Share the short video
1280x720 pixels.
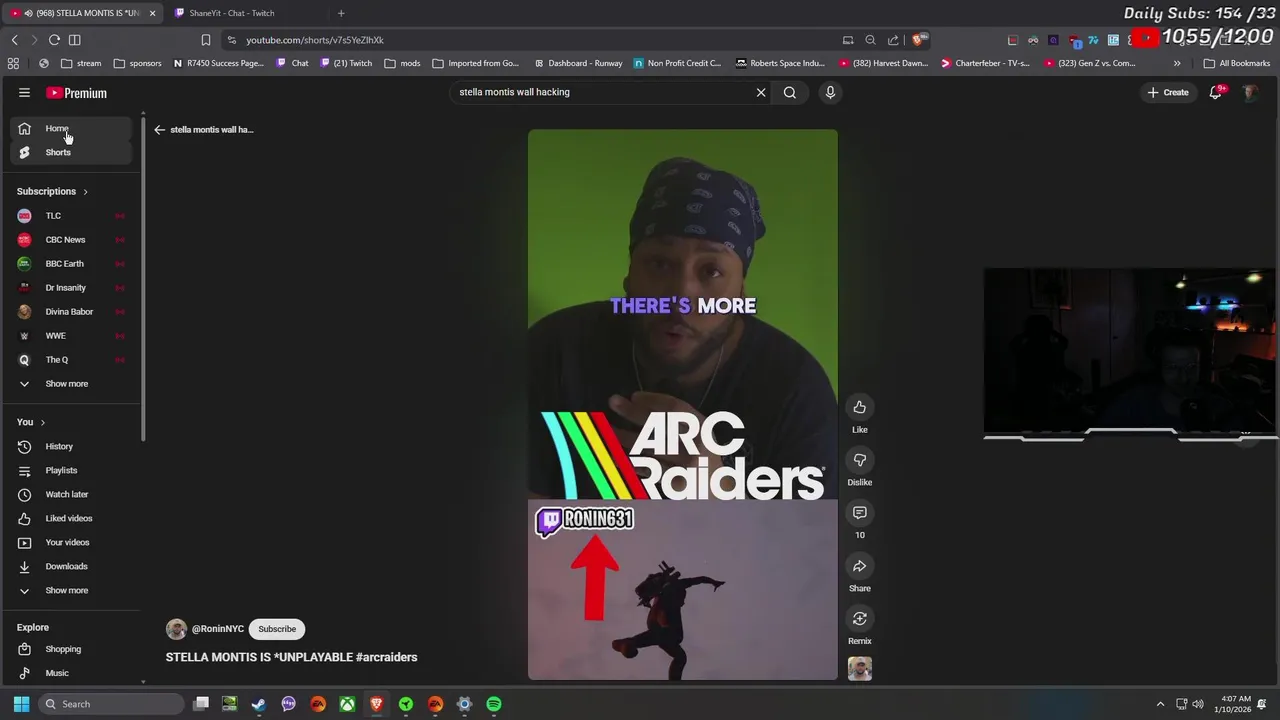(x=859, y=566)
